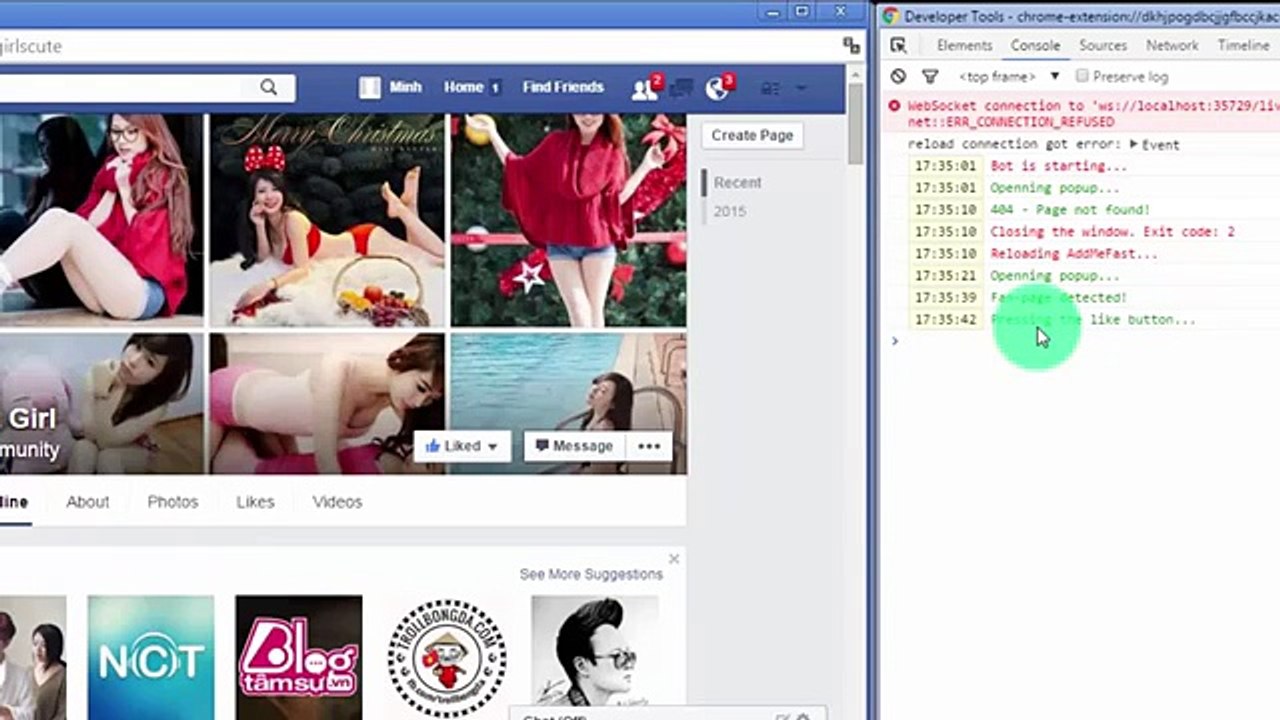Open the privacy shortcuts lock icon

(770, 88)
